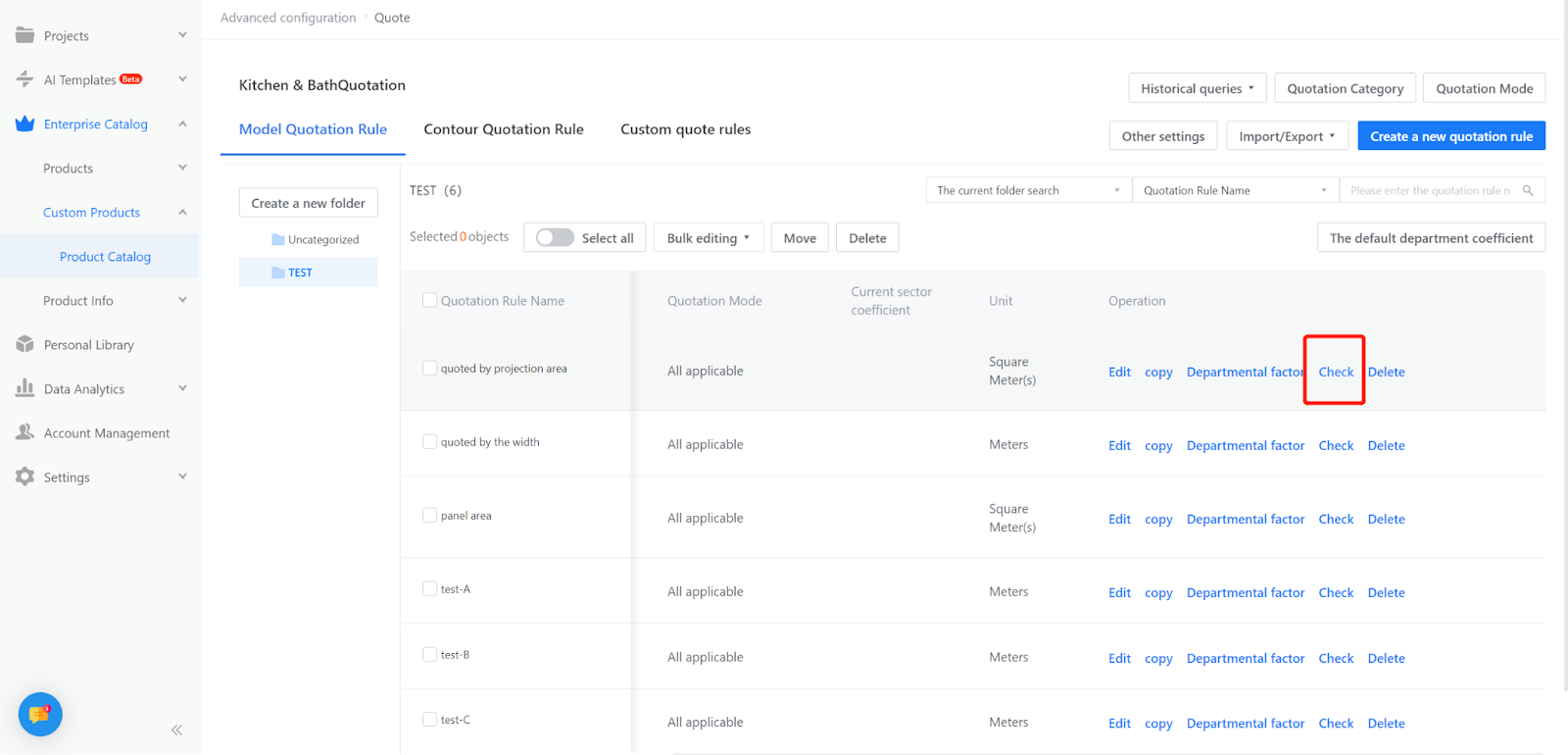Check the 'quoted by the width' checkbox
1568x755 pixels.
429,442
